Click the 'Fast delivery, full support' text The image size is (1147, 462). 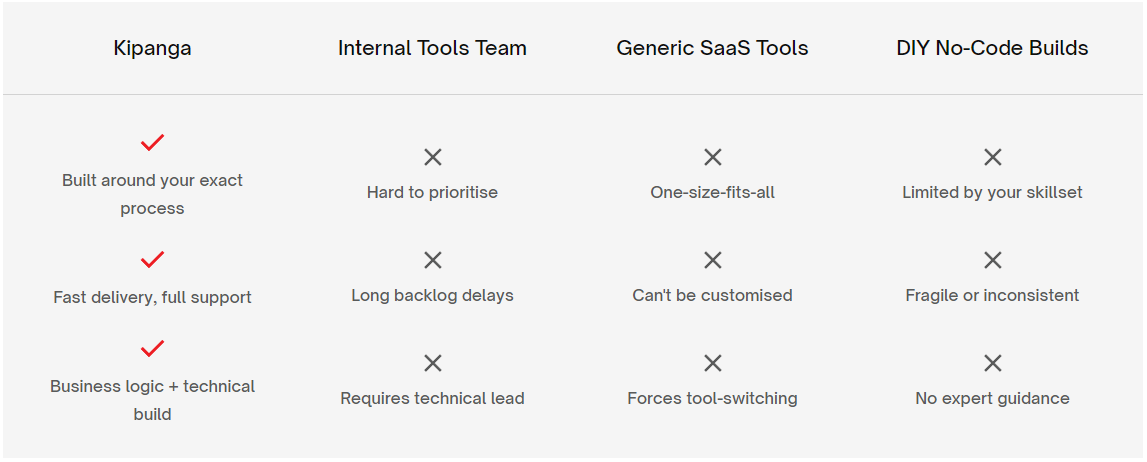(152, 297)
